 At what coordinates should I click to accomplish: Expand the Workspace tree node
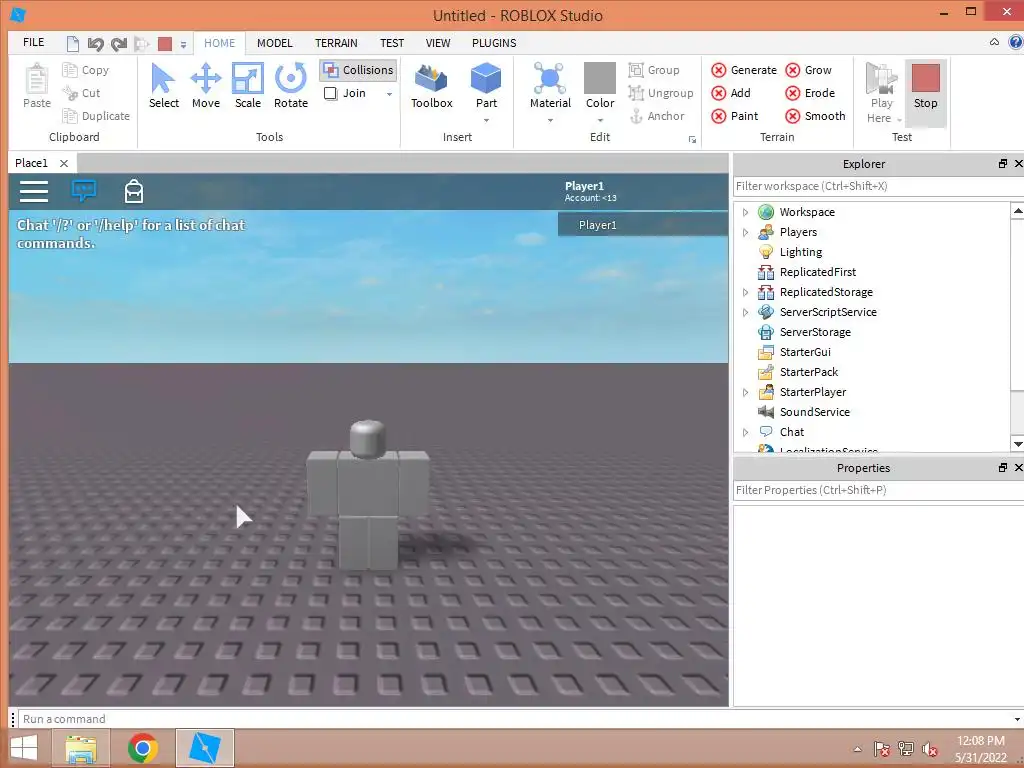tap(745, 212)
